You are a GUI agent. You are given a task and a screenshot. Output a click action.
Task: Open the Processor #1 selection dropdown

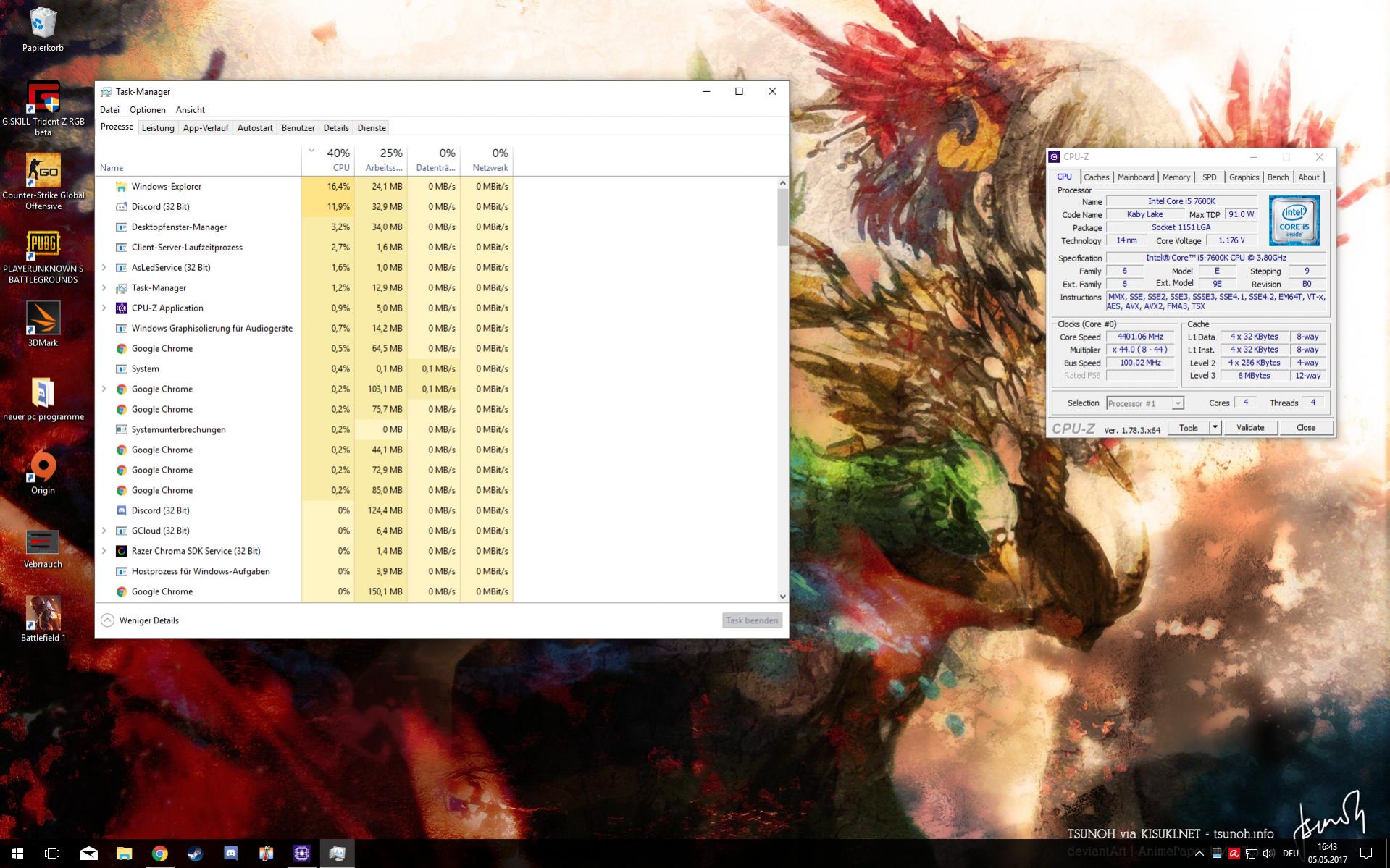(1145, 403)
